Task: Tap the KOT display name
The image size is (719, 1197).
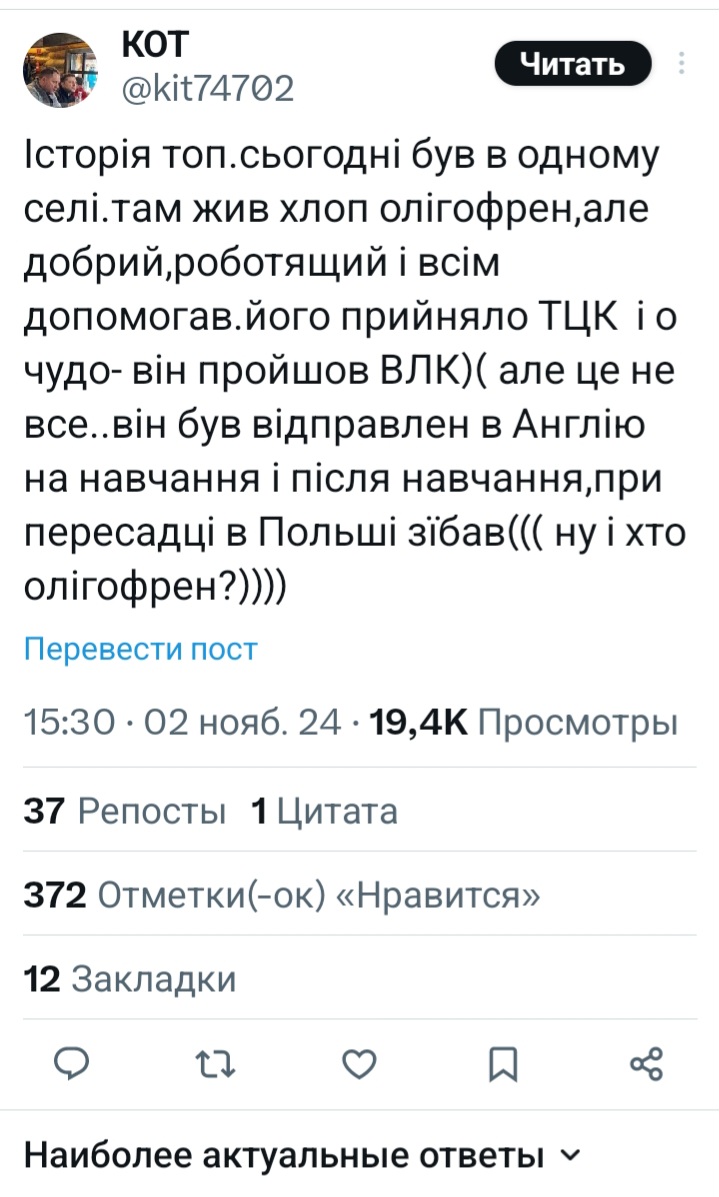Action: (x=156, y=44)
